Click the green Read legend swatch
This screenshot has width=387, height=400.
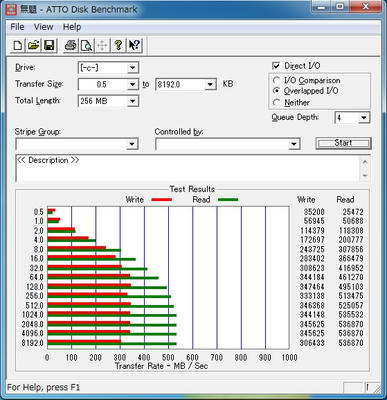click(x=228, y=200)
